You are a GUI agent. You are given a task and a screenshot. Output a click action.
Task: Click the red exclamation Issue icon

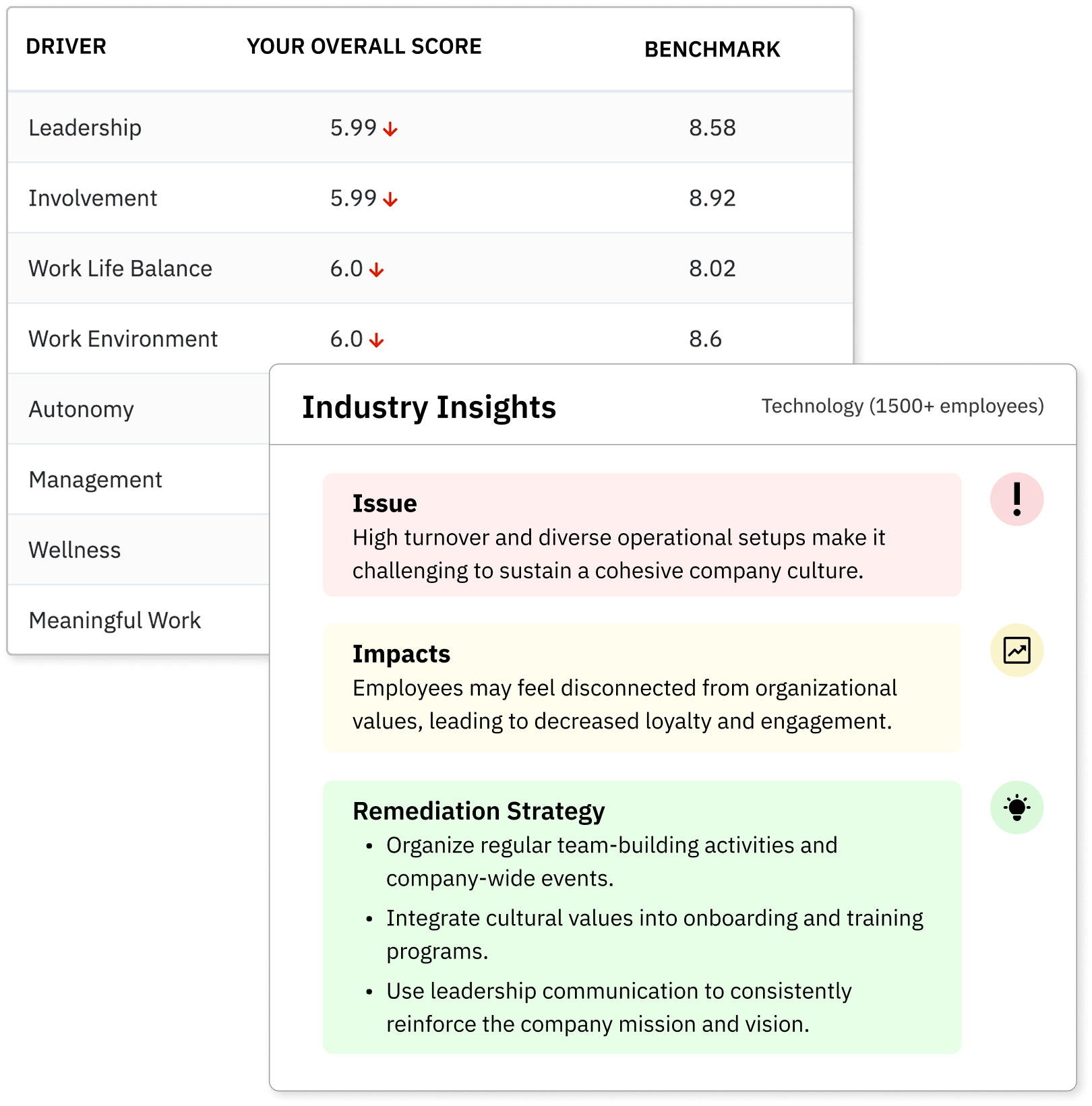point(1017,497)
